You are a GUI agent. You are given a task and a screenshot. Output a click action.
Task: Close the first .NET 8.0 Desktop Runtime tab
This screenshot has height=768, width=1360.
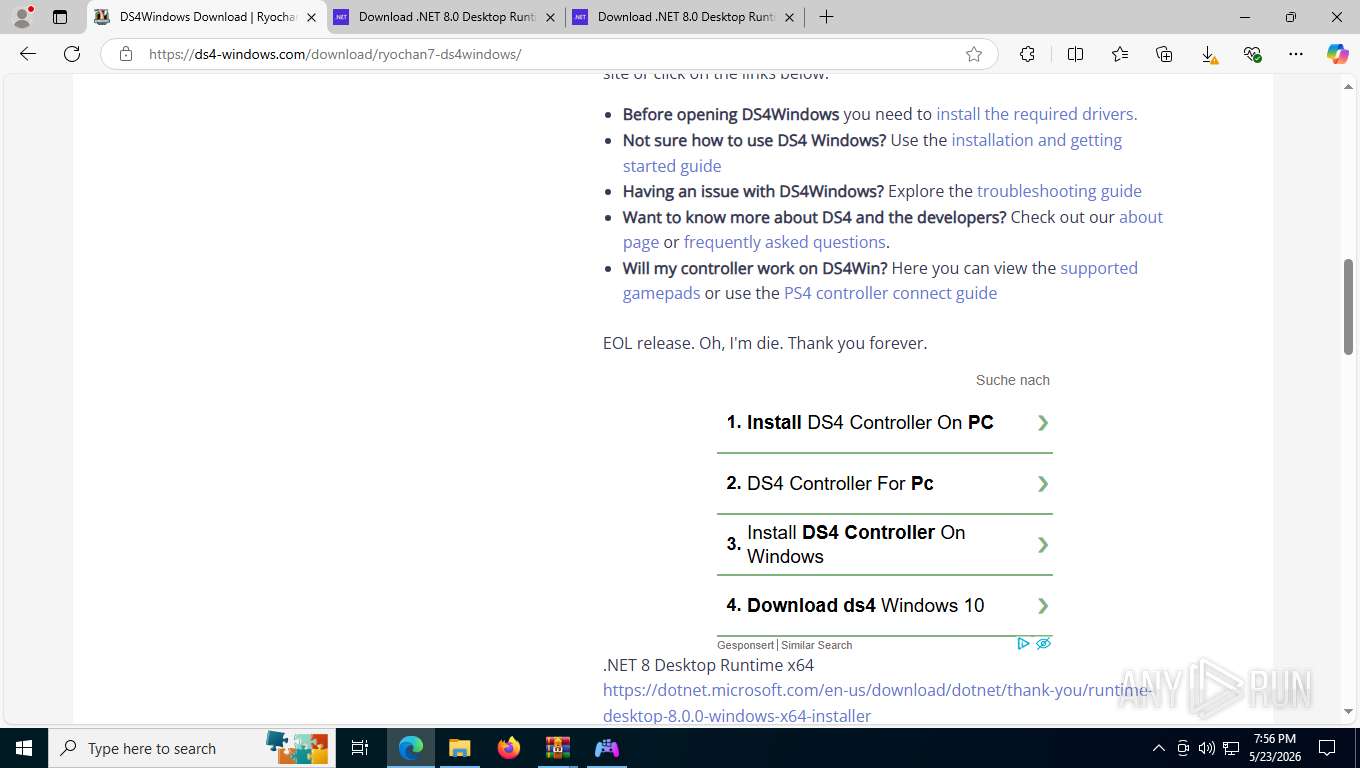(x=550, y=17)
